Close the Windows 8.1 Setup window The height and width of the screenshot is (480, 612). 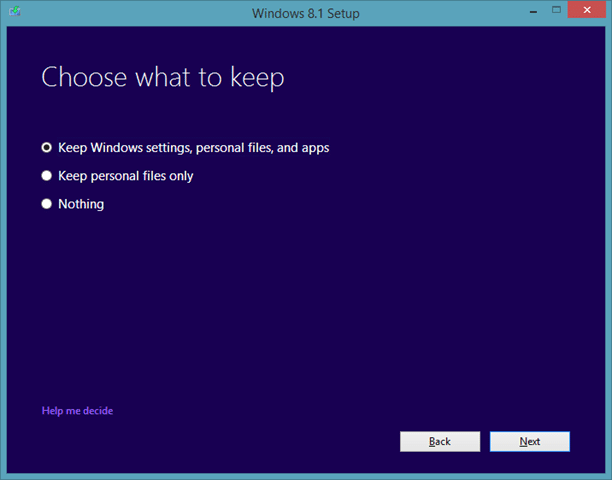pyautogui.click(x=587, y=10)
